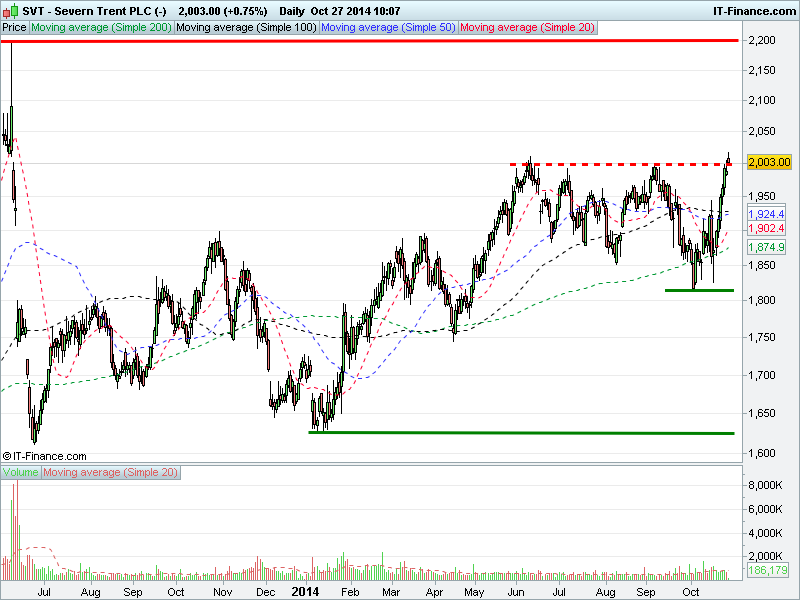Select the Price indicator label
Viewport: 800px width, 600px height.
point(15,28)
